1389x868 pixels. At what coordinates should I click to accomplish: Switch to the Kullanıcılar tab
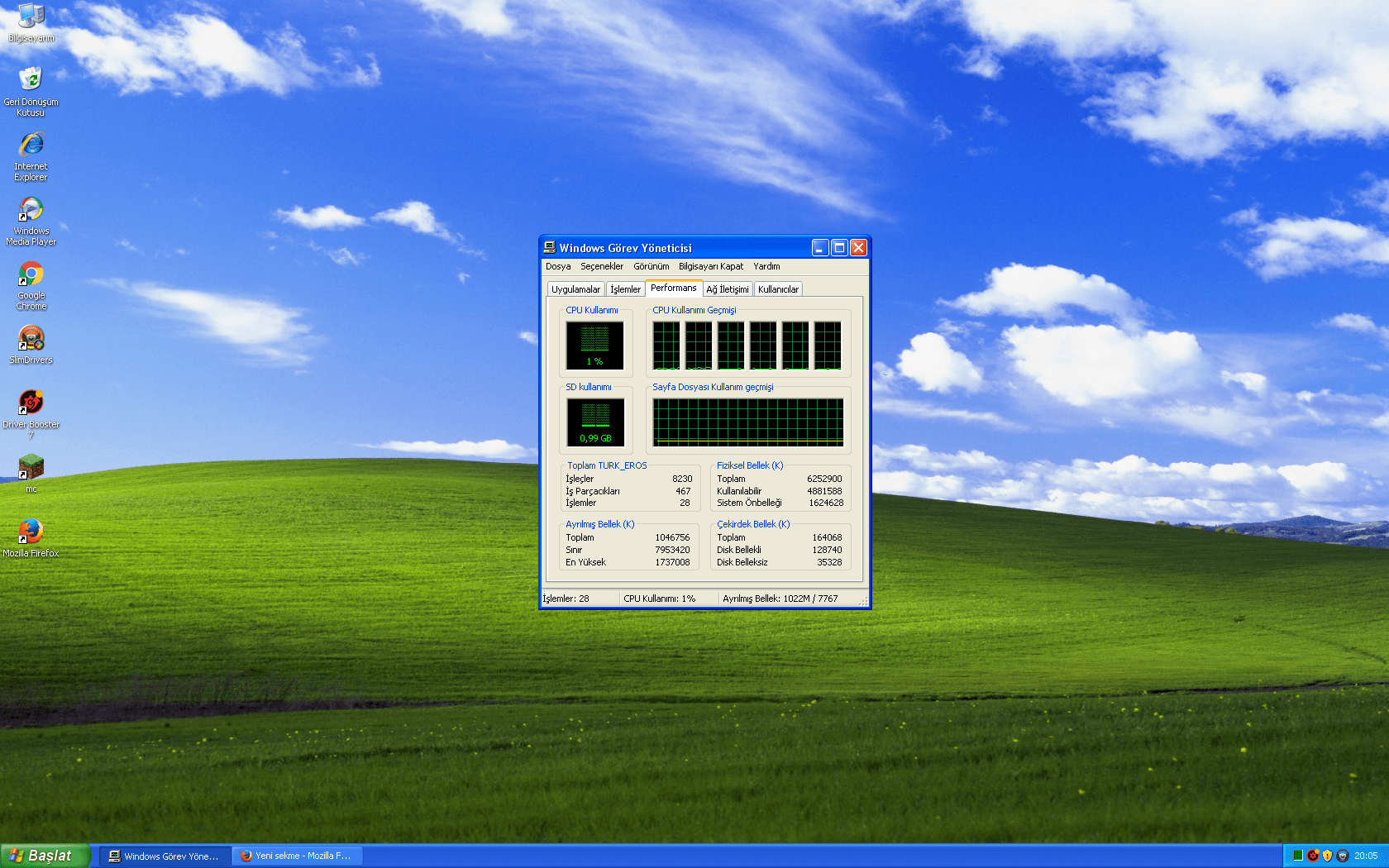(778, 289)
